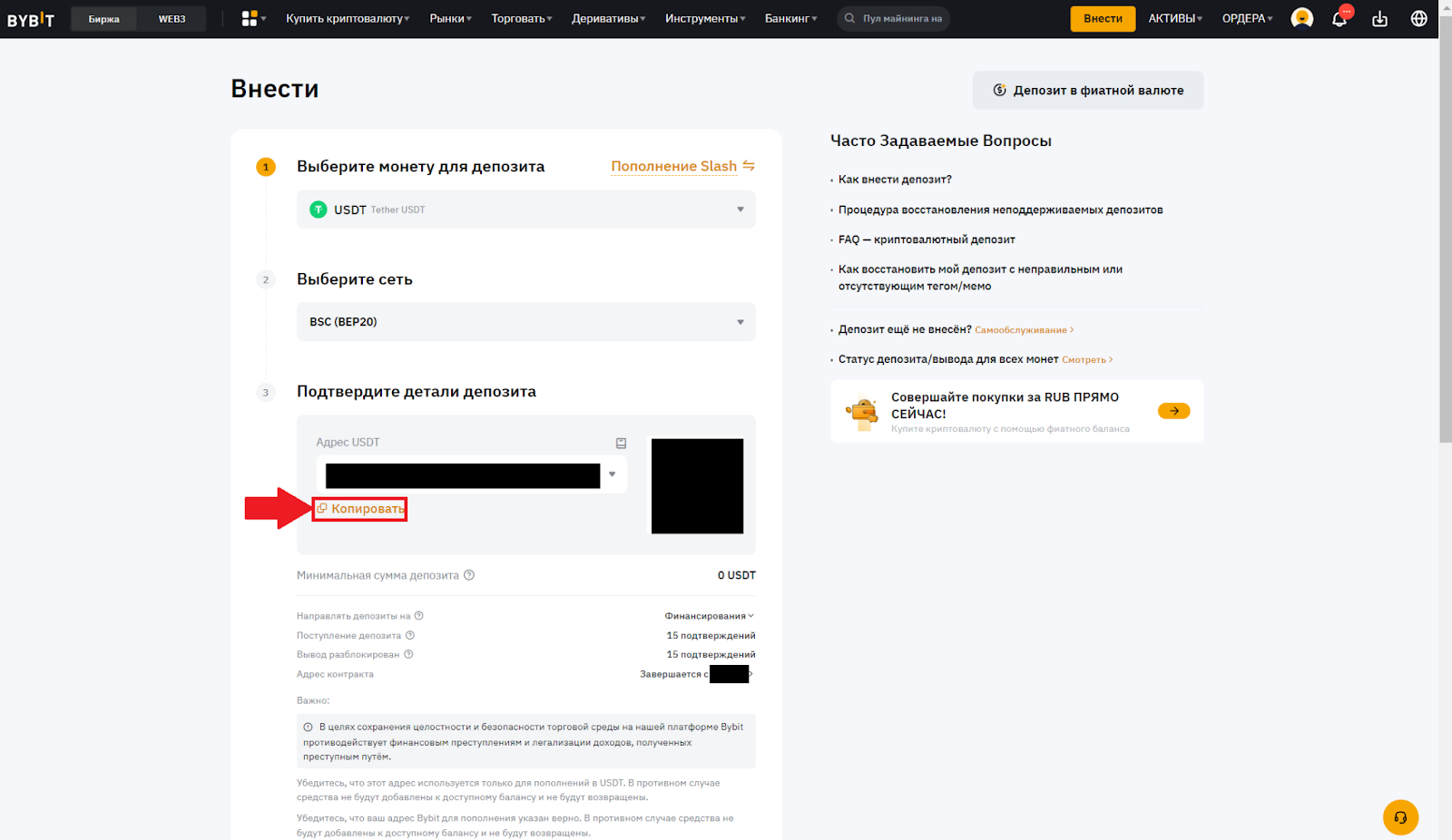Click the info icon beside Минимальная сумма депозита
The image size is (1452, 840).
(x=469, y=575)
